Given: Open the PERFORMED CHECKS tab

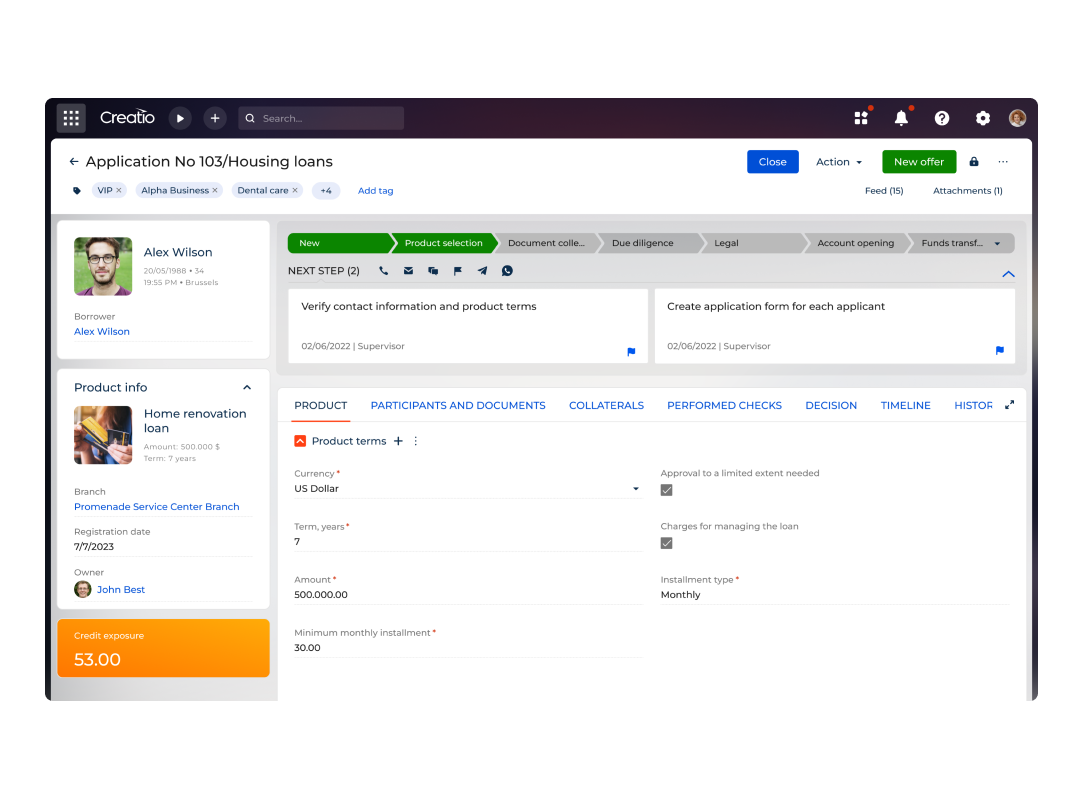Looking at the screenshot, I should (724, 405).
